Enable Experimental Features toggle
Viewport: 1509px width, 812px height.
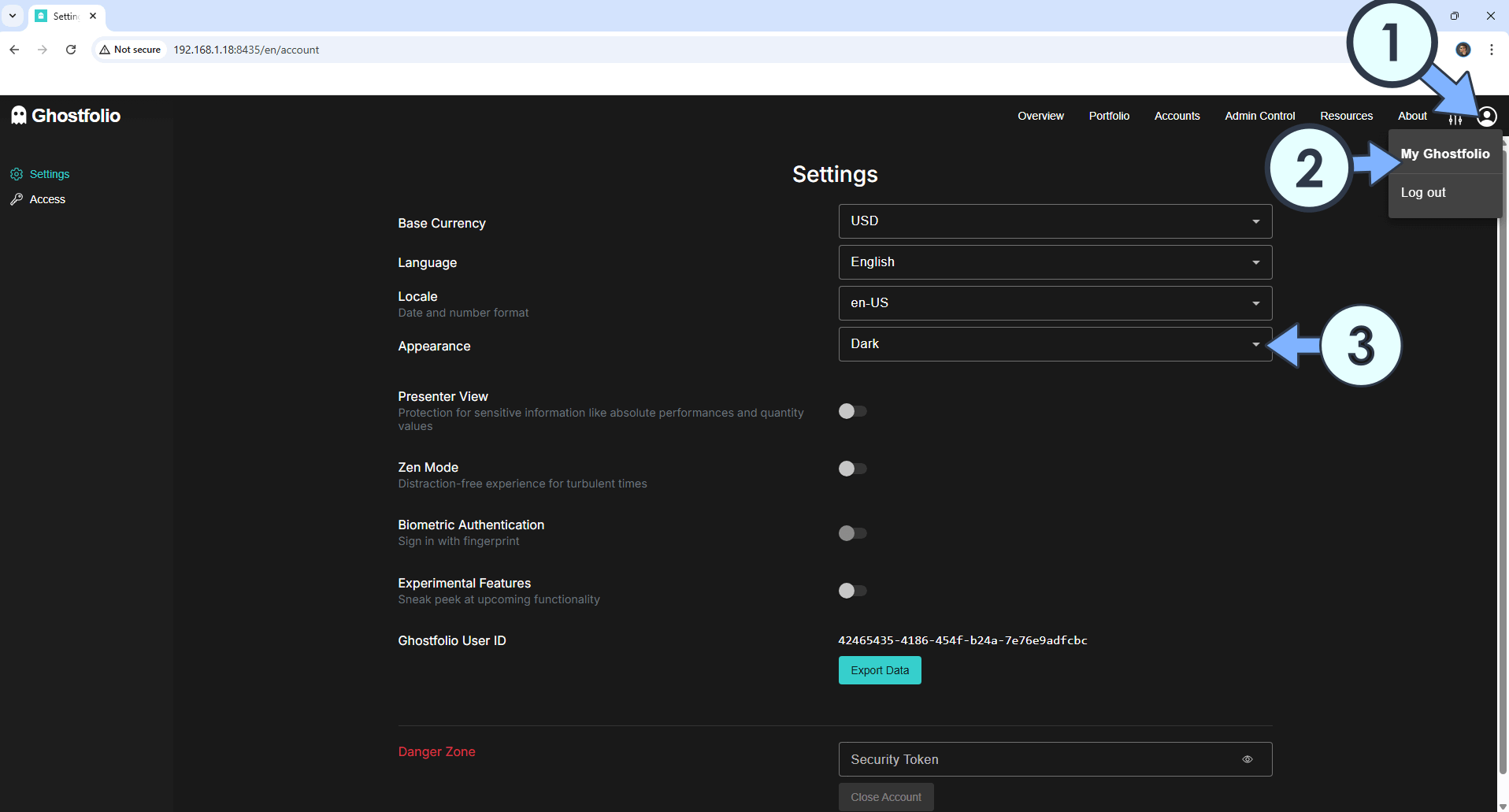(852, 591)
